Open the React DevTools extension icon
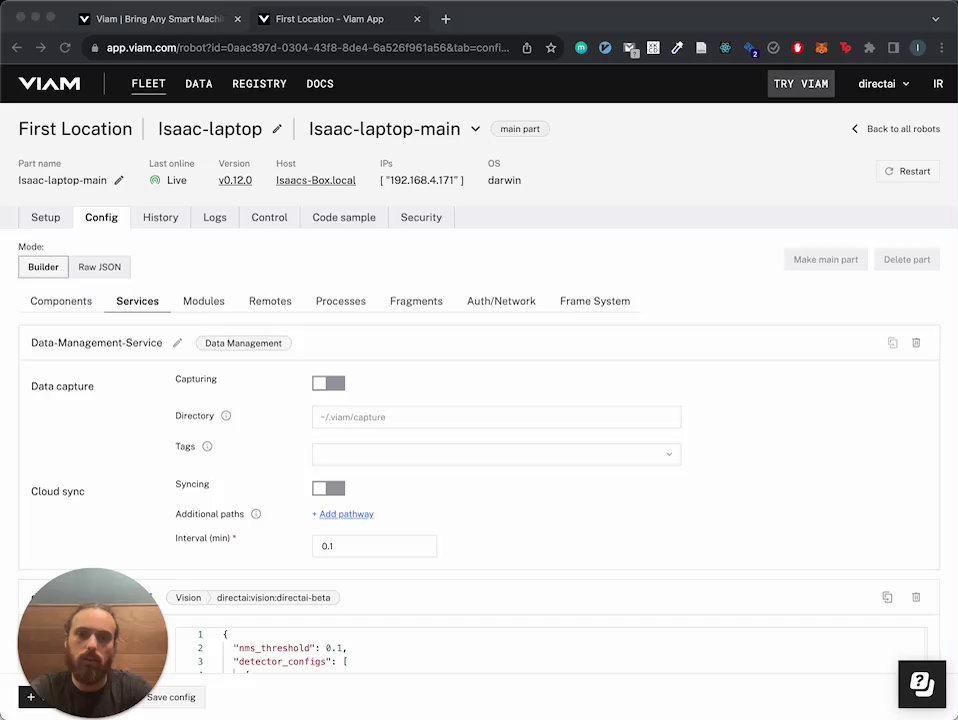Viewport: 958px width, 720px height. (x=725, y=48)
